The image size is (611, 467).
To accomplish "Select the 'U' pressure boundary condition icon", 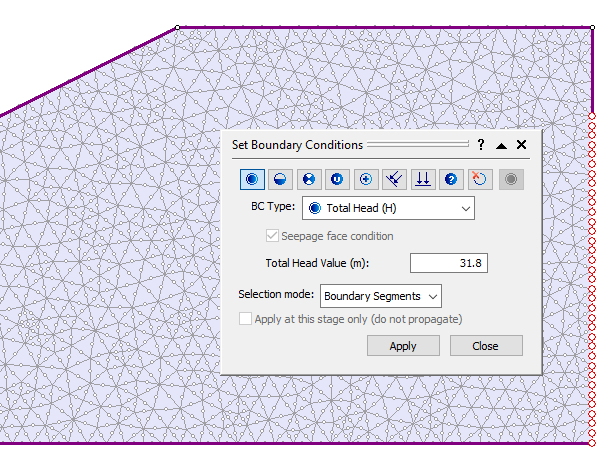I will point(338,179).
